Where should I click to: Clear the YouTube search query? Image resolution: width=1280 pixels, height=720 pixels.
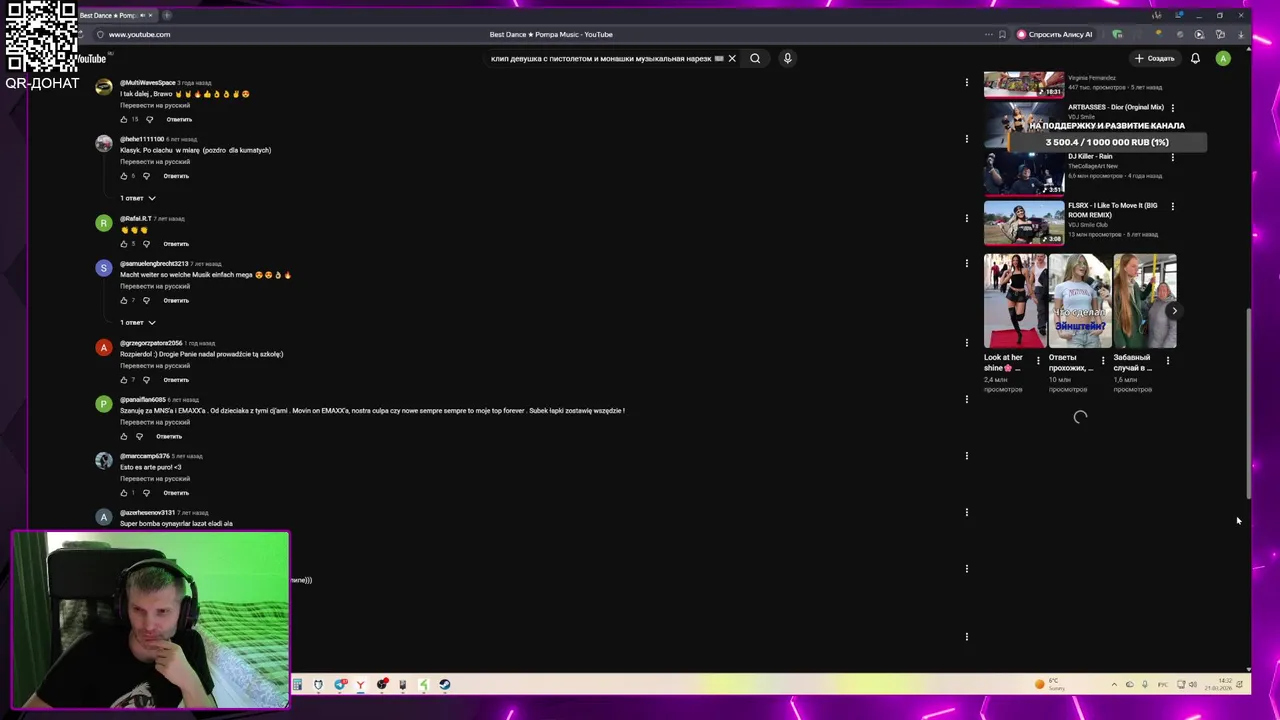tap(732, 58)
